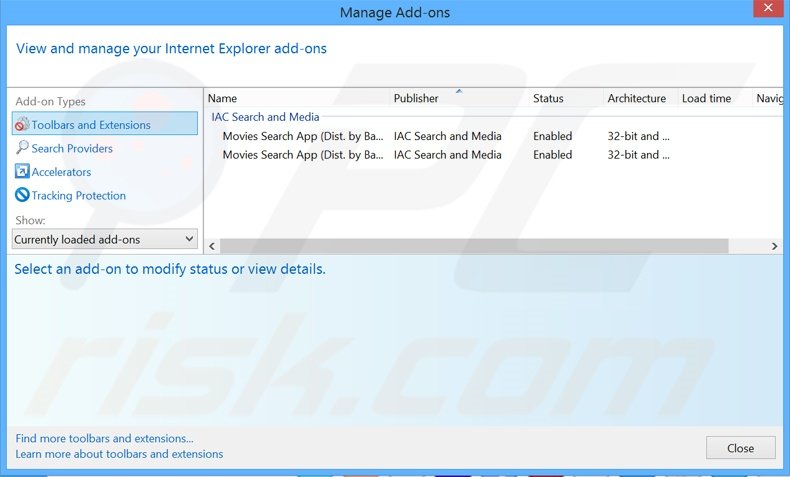This screenshot has height=477, width=790.
Task: Click the Architecture column header
Action: (636, 98)
